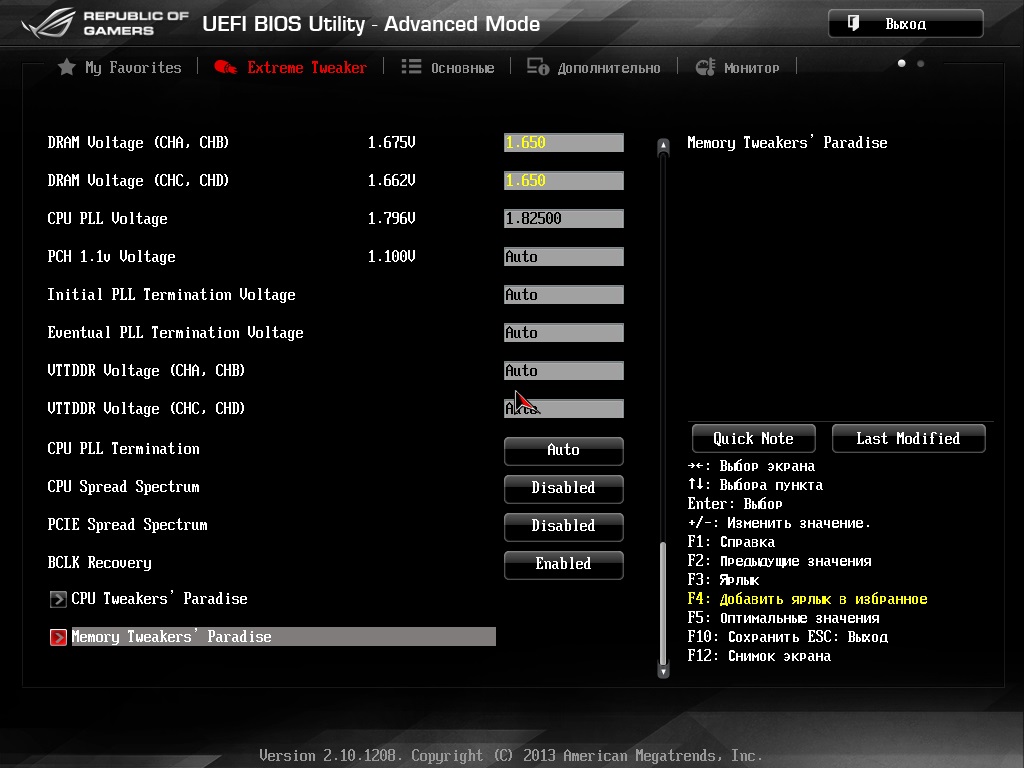Select VTTDDR Voltage (CHA, CHB) field

point(564,370)
